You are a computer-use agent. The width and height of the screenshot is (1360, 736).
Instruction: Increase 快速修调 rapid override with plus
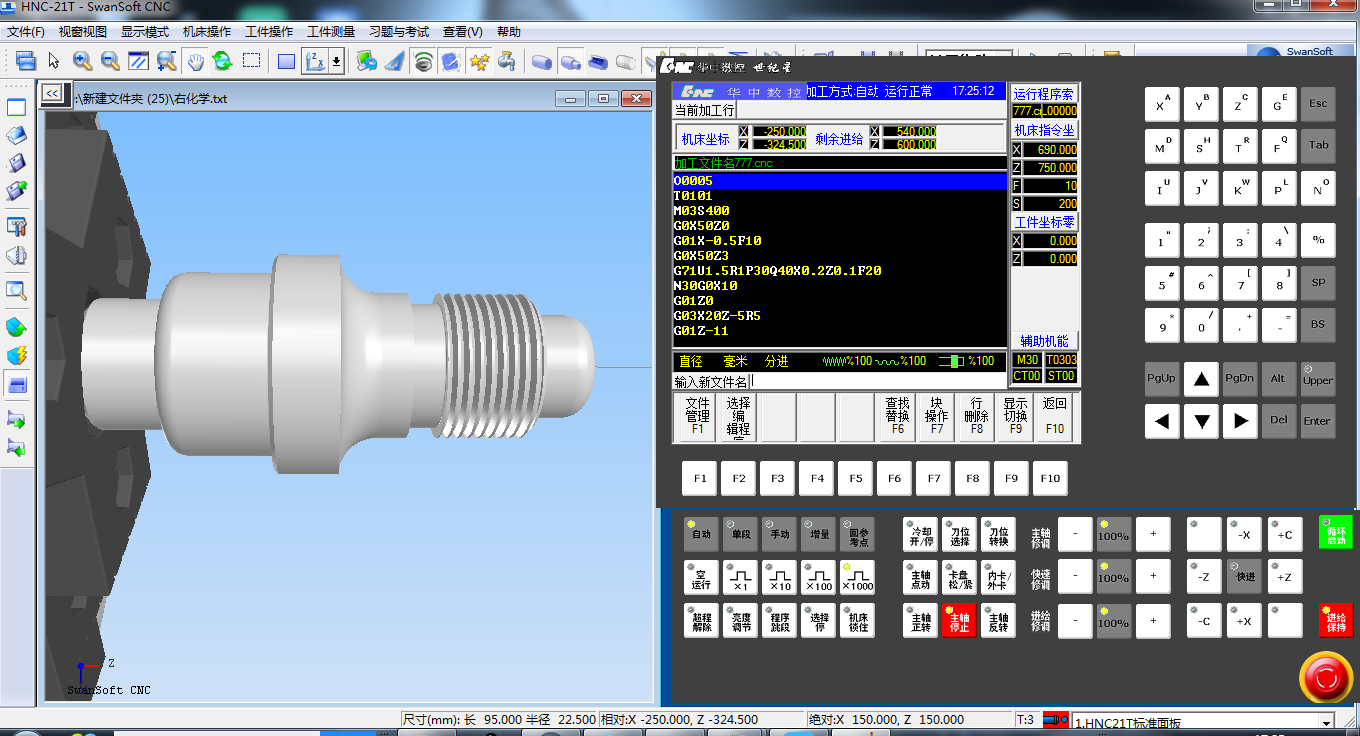1153,577
